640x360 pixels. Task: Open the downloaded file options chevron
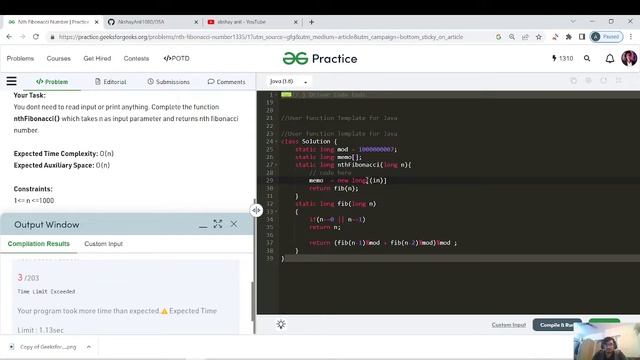pyautogui.click(x=89, y=347)
